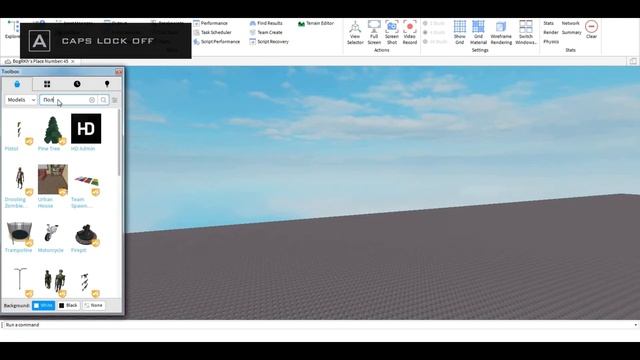Open the Find Results window
The height and width of the screenshot is (360, 640).
coord(266,23)
